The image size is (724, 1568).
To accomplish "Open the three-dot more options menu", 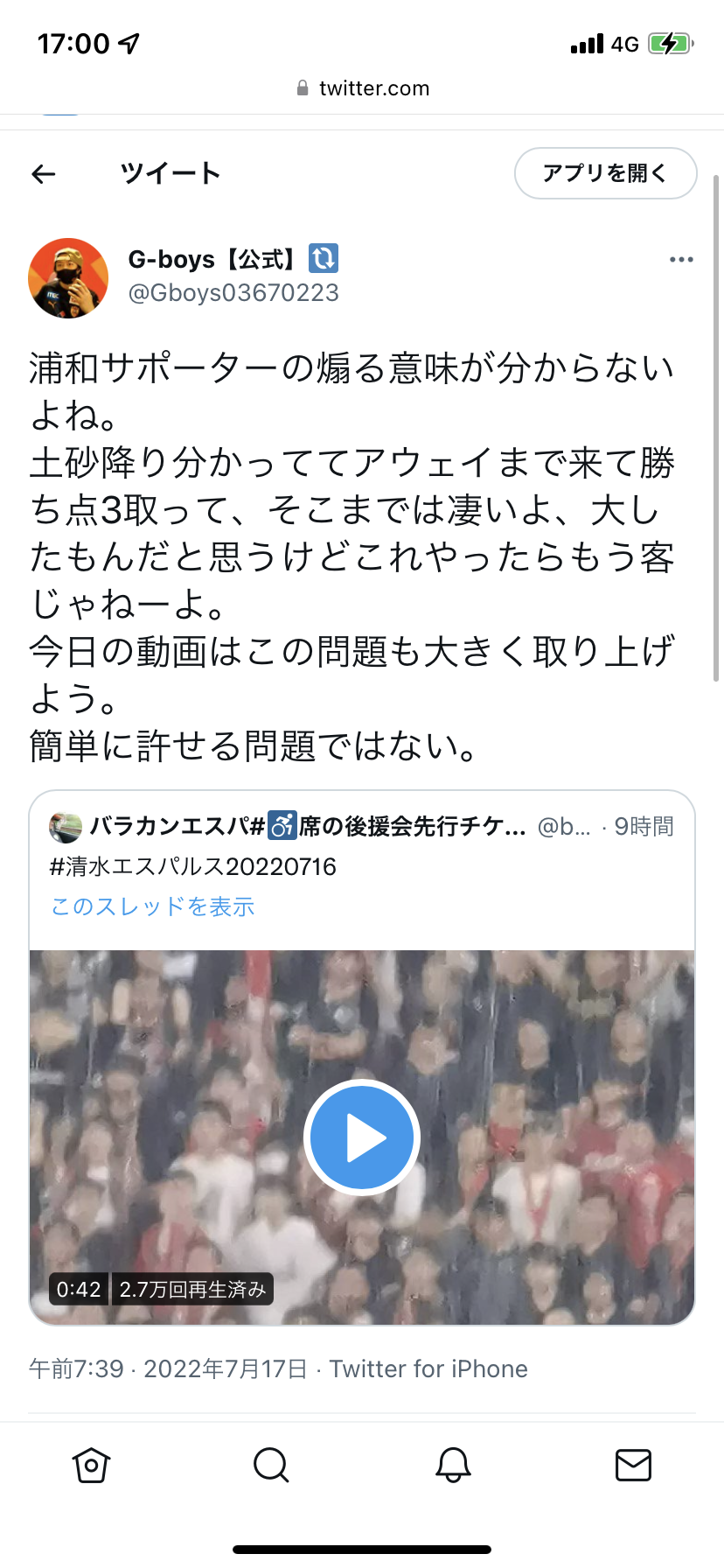I will 681,260.
